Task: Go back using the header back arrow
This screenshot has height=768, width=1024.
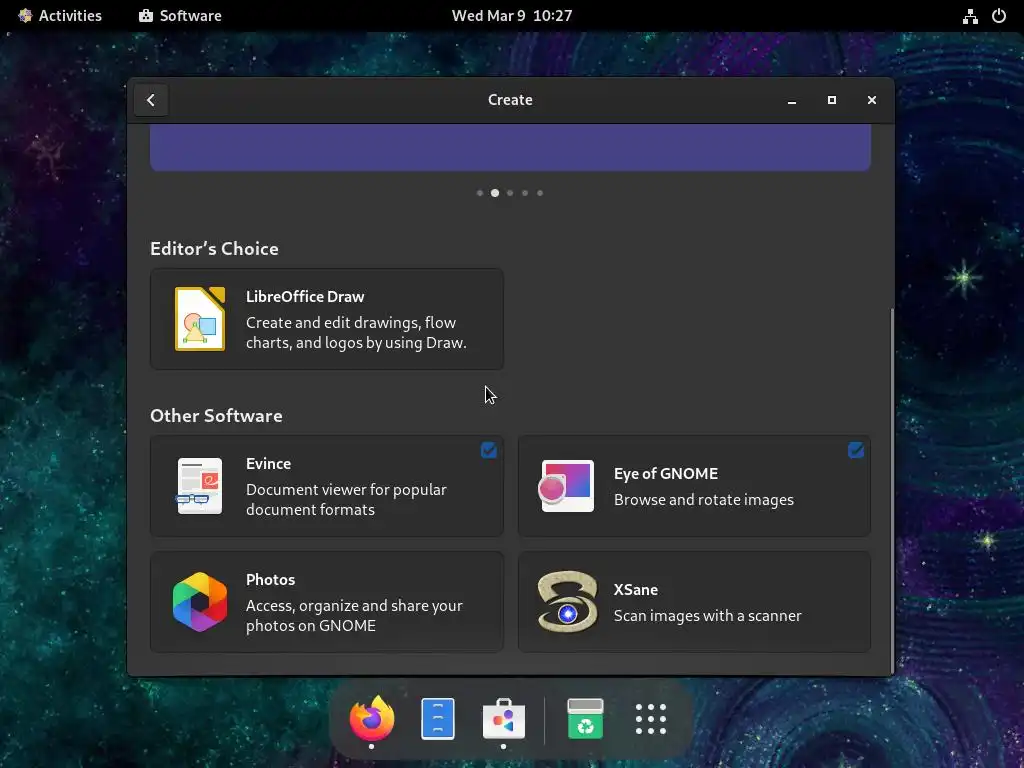Action: click(x=151, y=100)
